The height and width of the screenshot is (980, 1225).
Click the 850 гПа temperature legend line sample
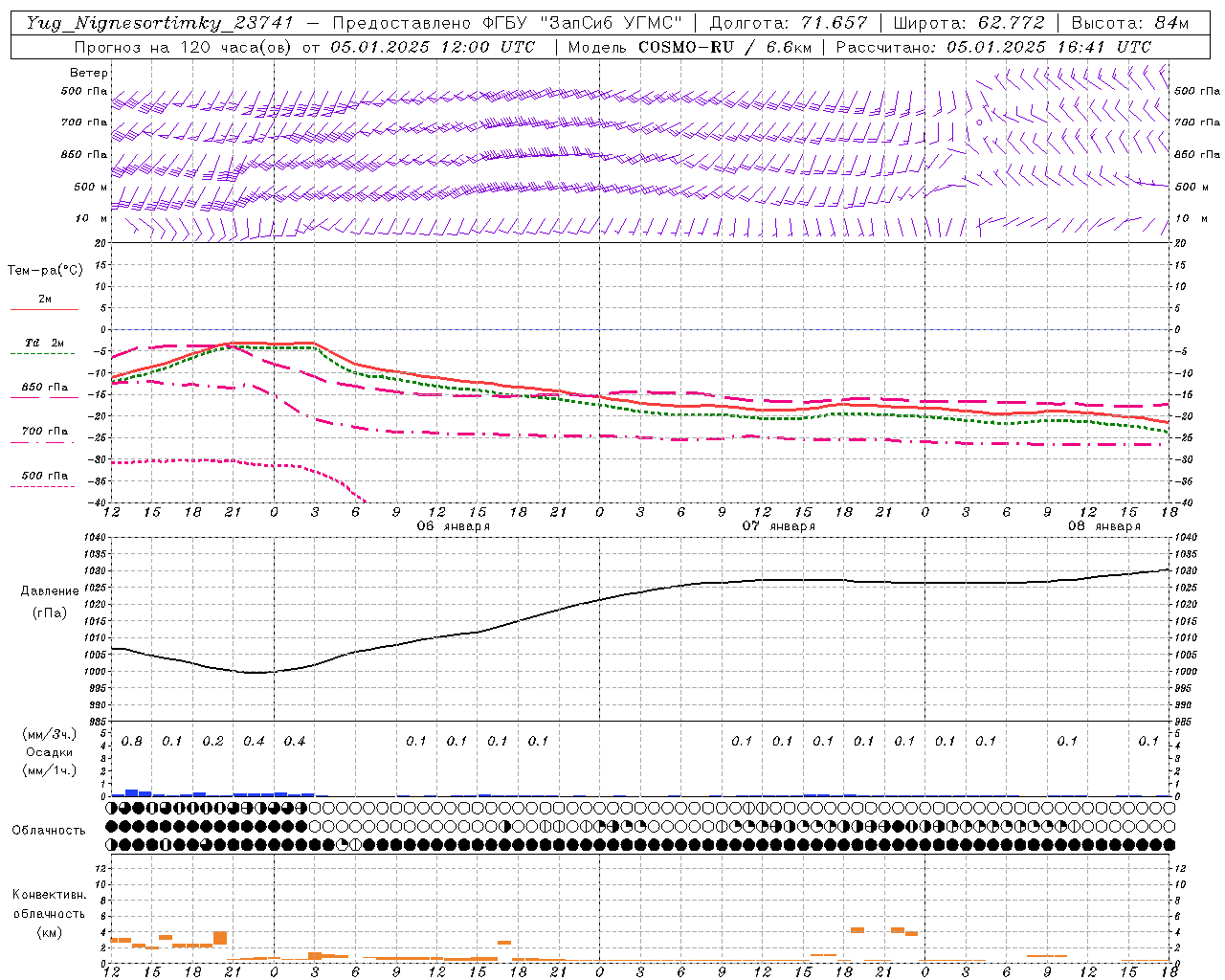44,398
